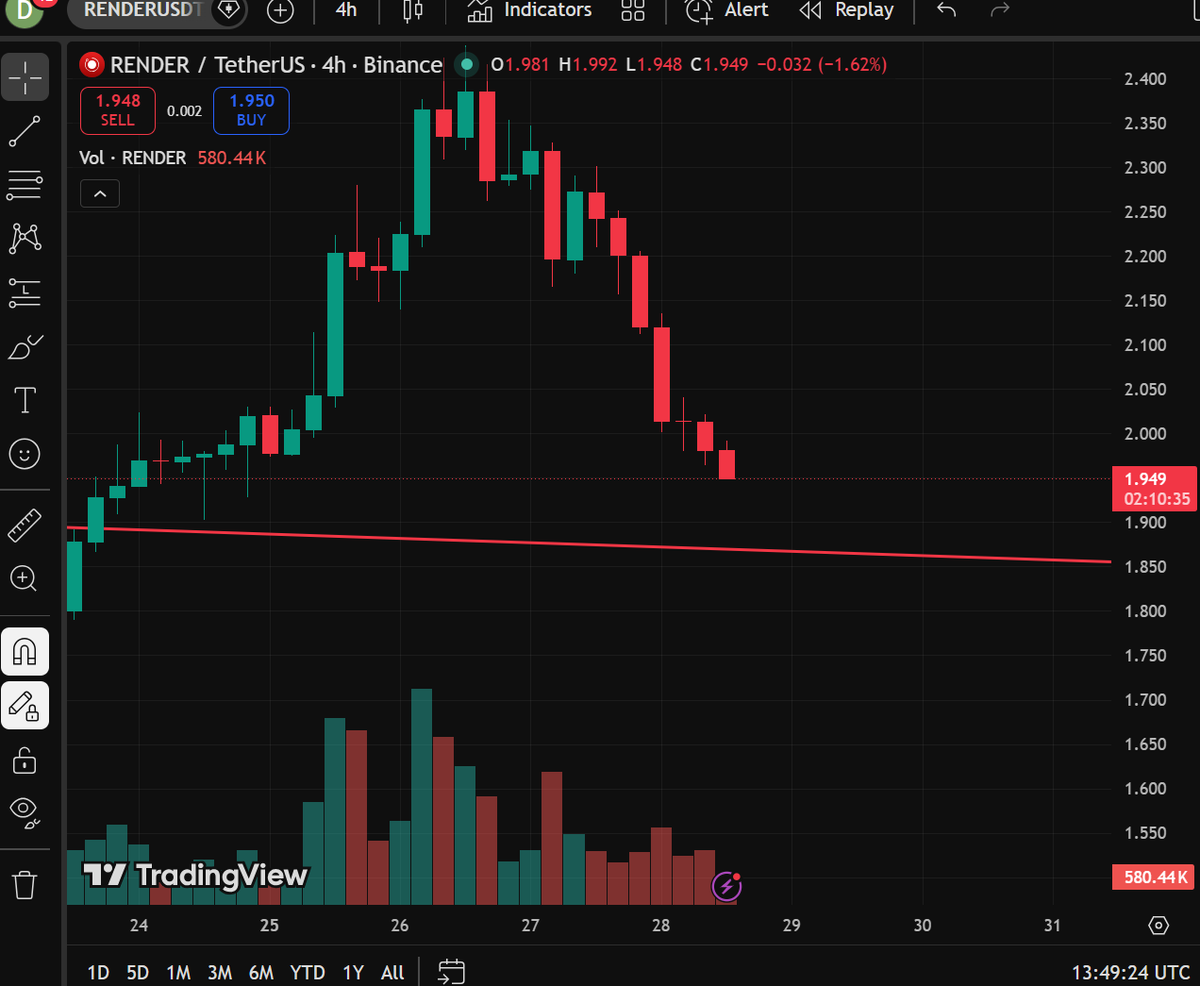Open the patterns drawing tool
Screen dimensions: 1200x986
tap(25, 238)
